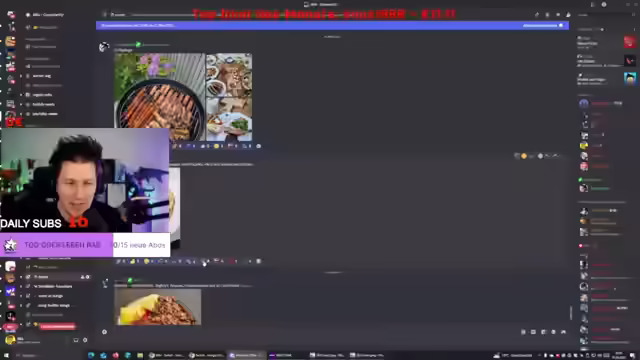Add reaction icon under the second message

pos(258,261)
